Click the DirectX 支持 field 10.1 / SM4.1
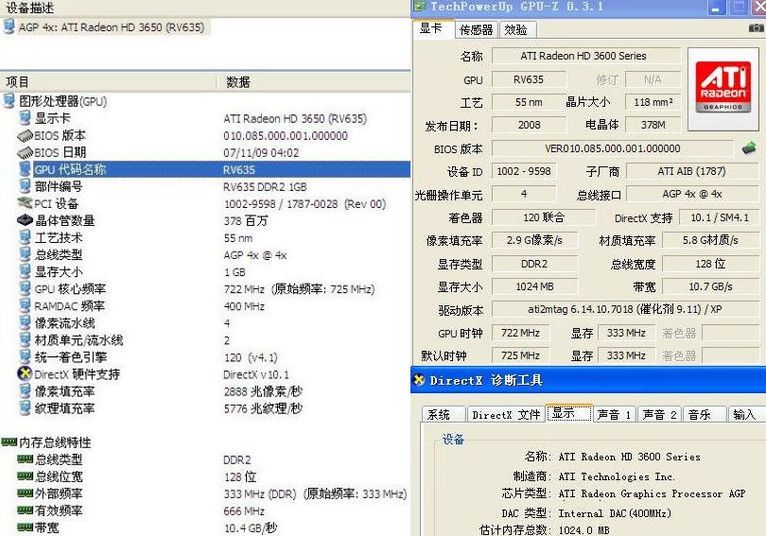 (719, 217)
